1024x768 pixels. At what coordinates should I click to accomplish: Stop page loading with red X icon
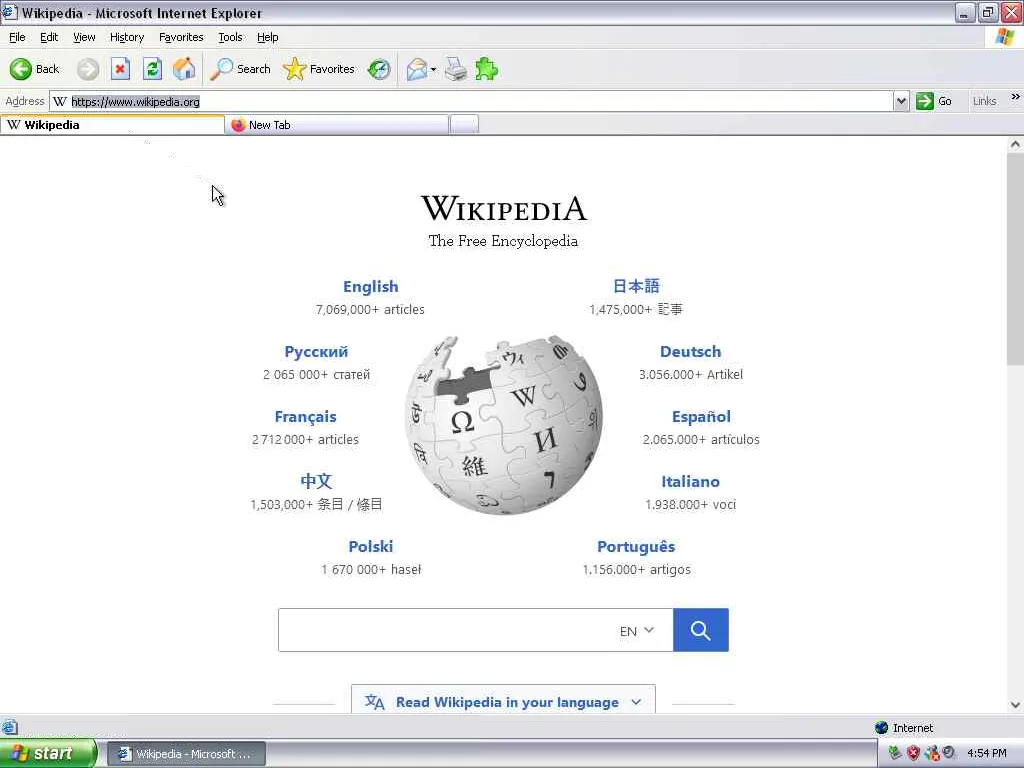(120, 69)
